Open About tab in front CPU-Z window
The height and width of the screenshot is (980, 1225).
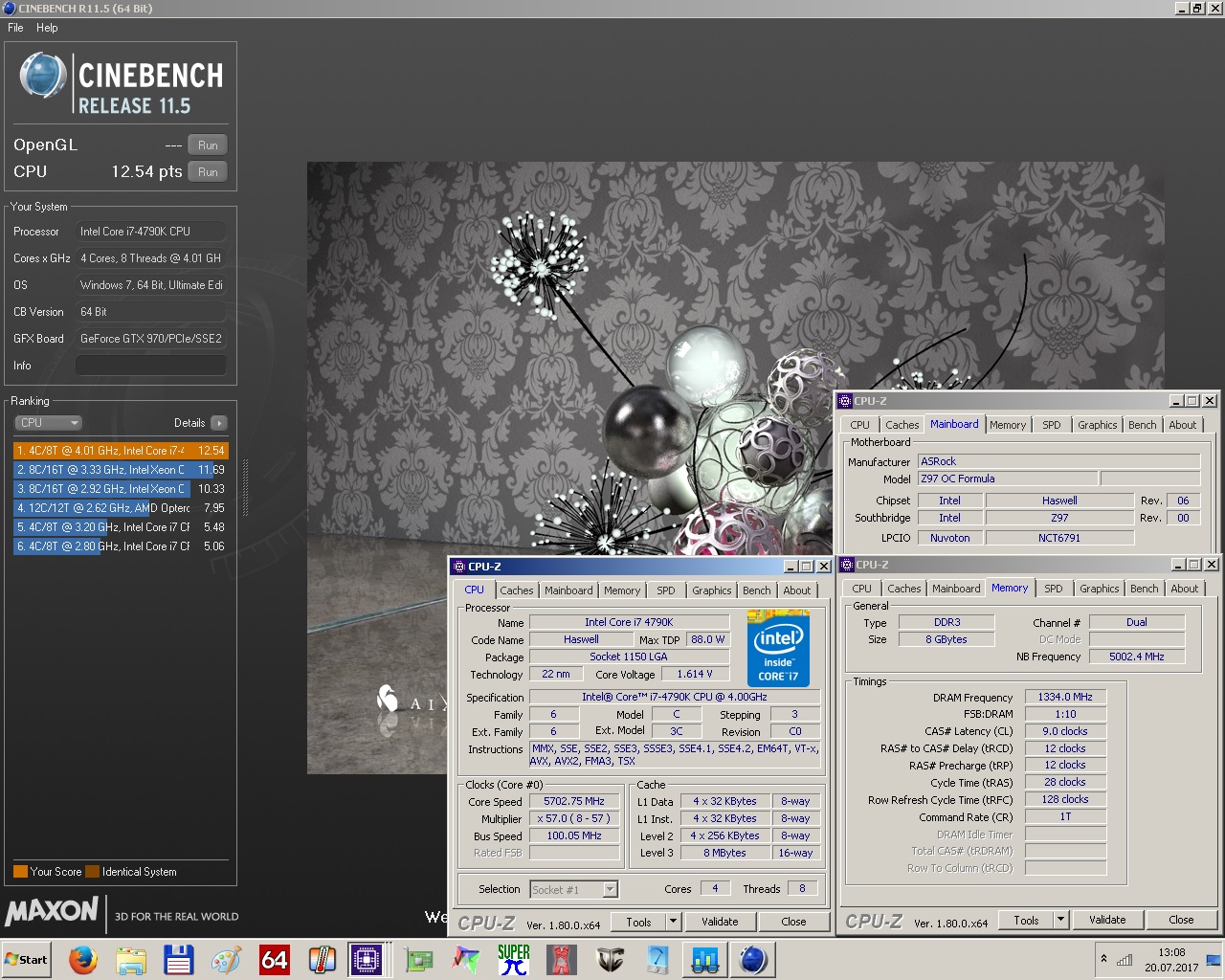(797, 590)
